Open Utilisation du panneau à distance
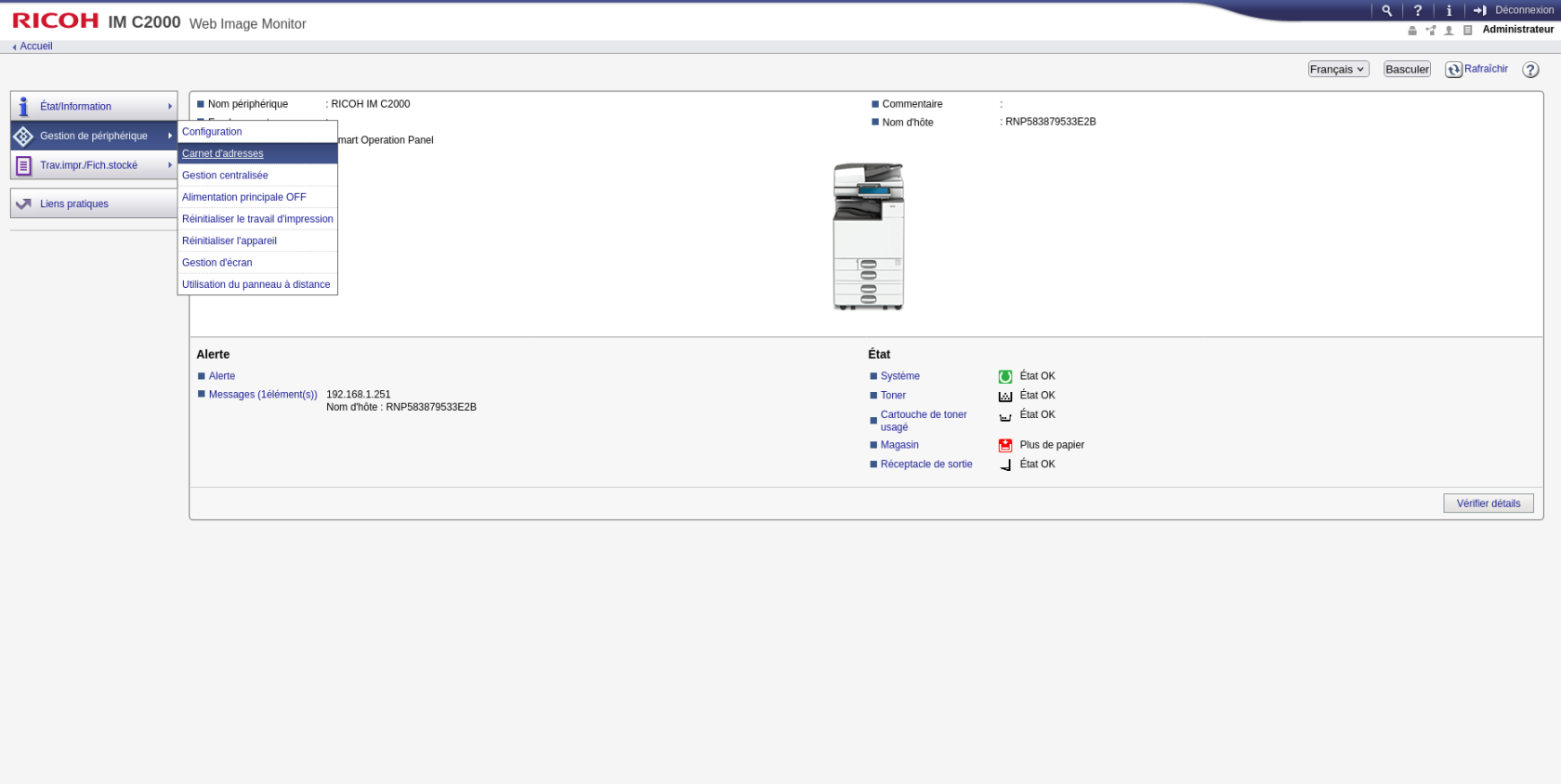Viewport: 1561px width, 784px height. (256, 285)
